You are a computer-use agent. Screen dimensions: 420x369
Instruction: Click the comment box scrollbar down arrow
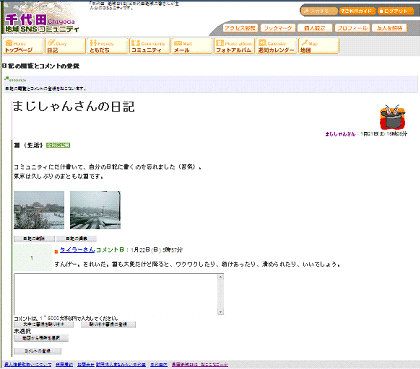click(x=221, y=312)
